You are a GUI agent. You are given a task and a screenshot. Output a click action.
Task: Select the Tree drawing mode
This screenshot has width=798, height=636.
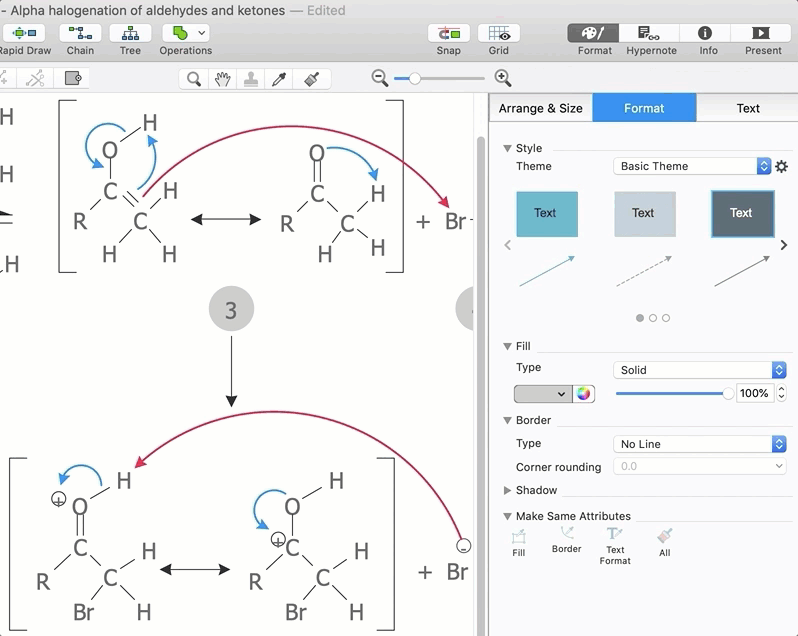[x=130, y=34]
